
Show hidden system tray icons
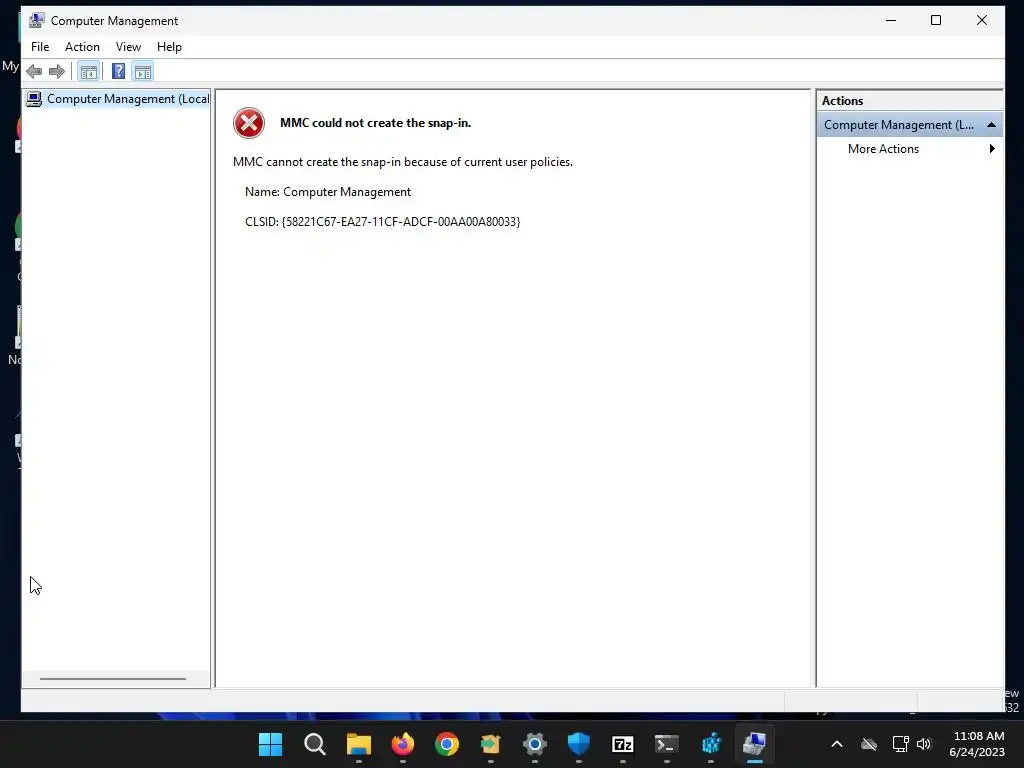click(x=837, y=744)
